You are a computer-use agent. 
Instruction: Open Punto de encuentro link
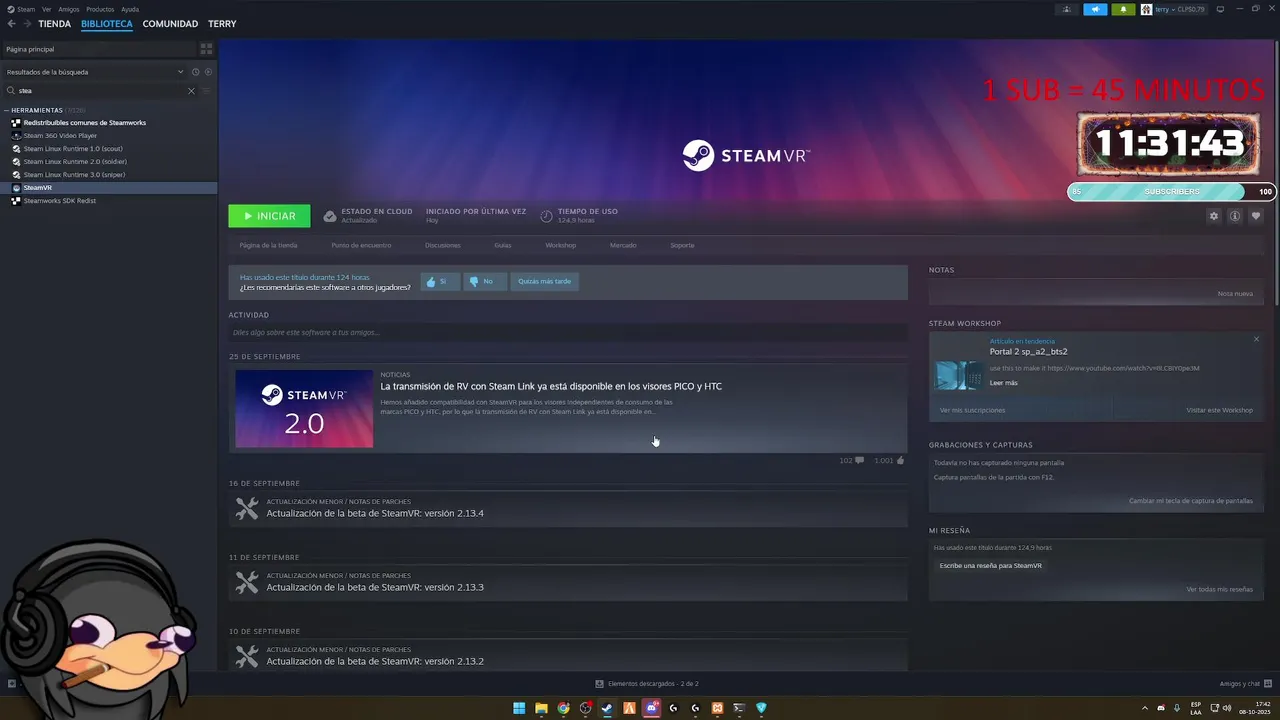coord(361,245)
